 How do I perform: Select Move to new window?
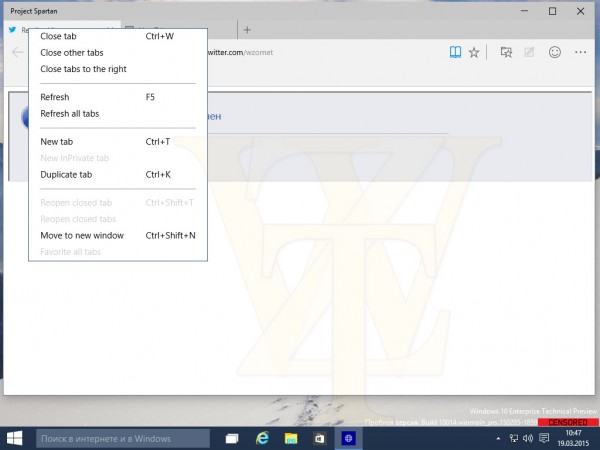tap(118, 235)
